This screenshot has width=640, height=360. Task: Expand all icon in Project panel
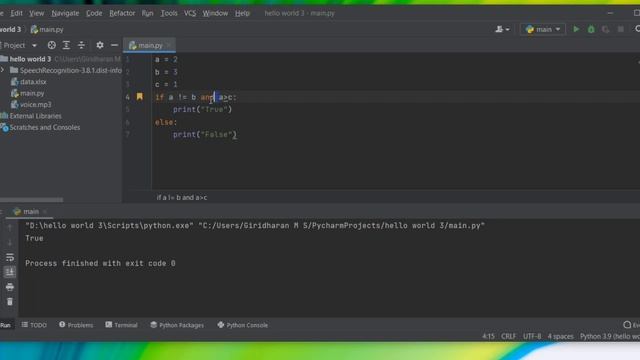coord(66,45)
